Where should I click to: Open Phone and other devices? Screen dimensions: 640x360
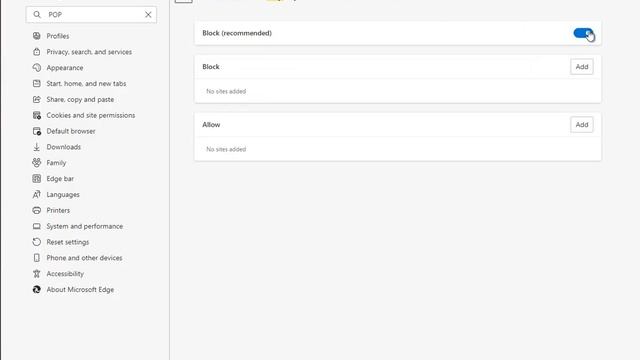[x=84, y=258]
